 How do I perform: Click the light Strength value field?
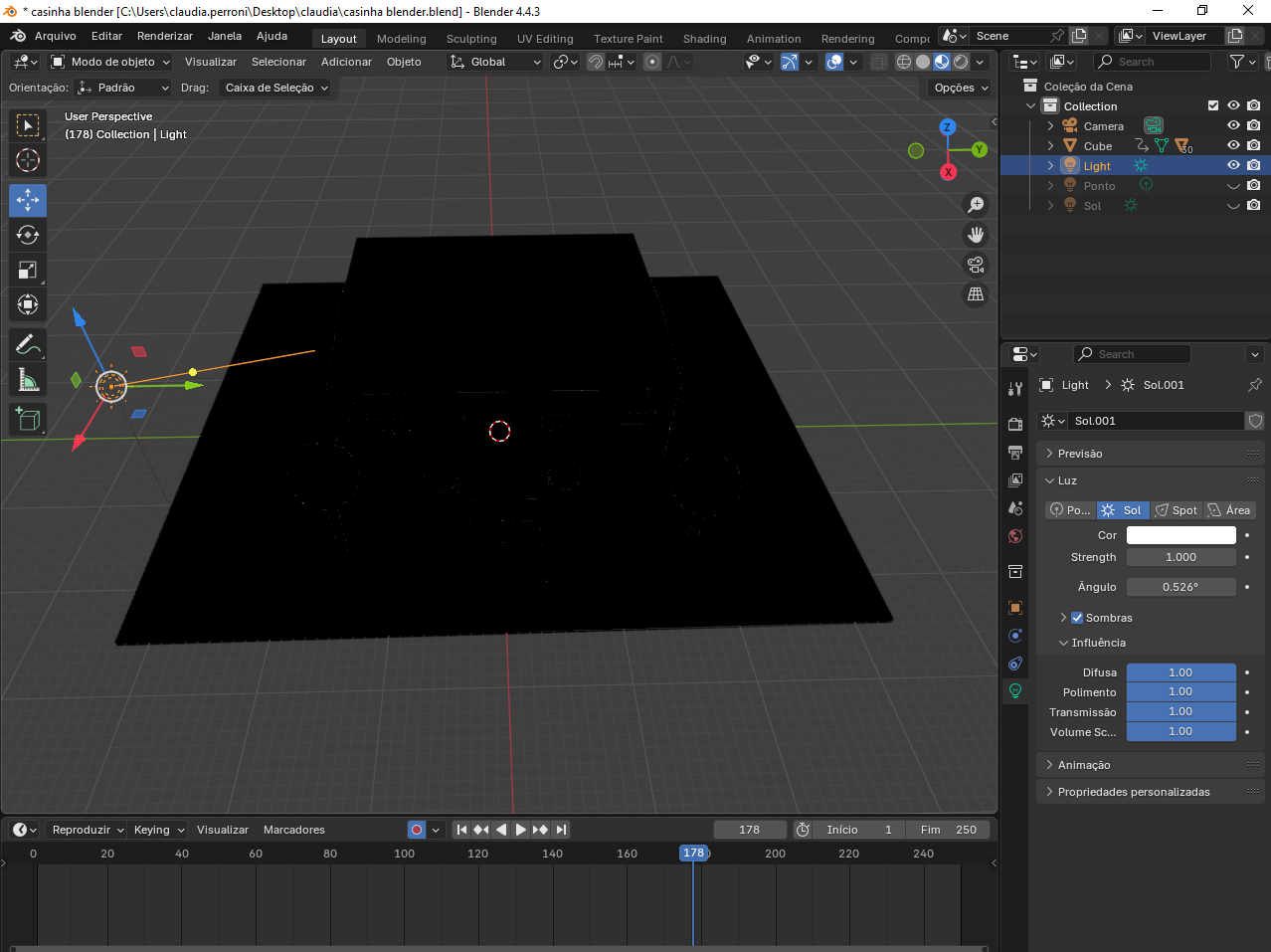[x=1181, y=557]
